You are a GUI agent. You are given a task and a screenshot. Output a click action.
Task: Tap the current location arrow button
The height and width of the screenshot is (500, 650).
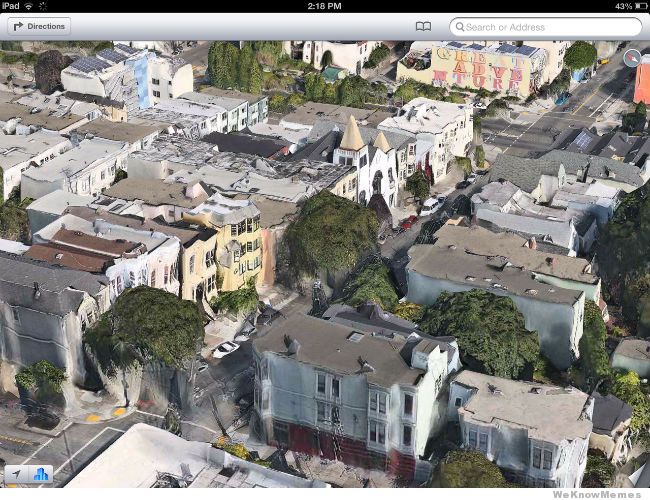tap(16, 474)
